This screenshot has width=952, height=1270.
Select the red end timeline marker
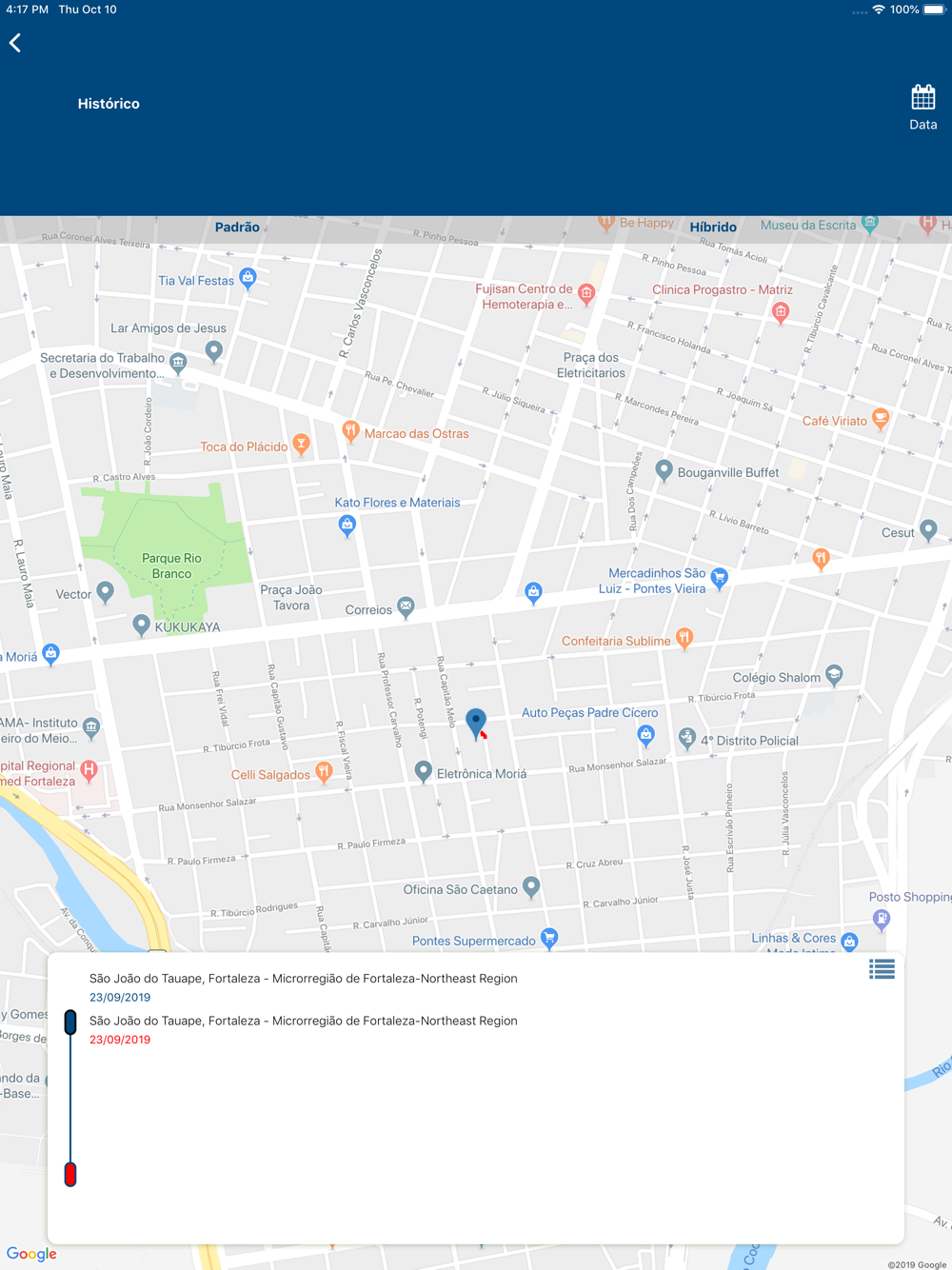coord(70,1174)
